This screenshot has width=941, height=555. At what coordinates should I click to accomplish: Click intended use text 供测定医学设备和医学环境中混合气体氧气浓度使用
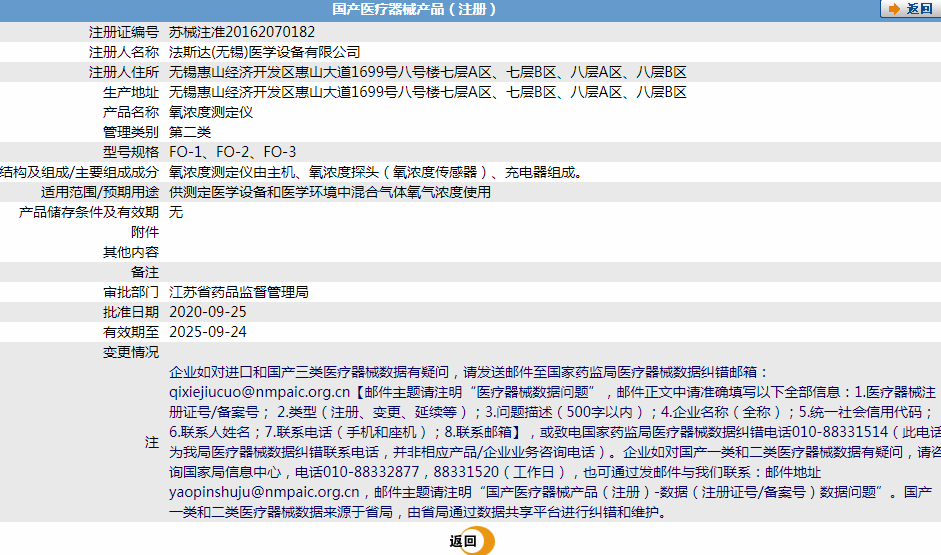[x=329, y=192]
